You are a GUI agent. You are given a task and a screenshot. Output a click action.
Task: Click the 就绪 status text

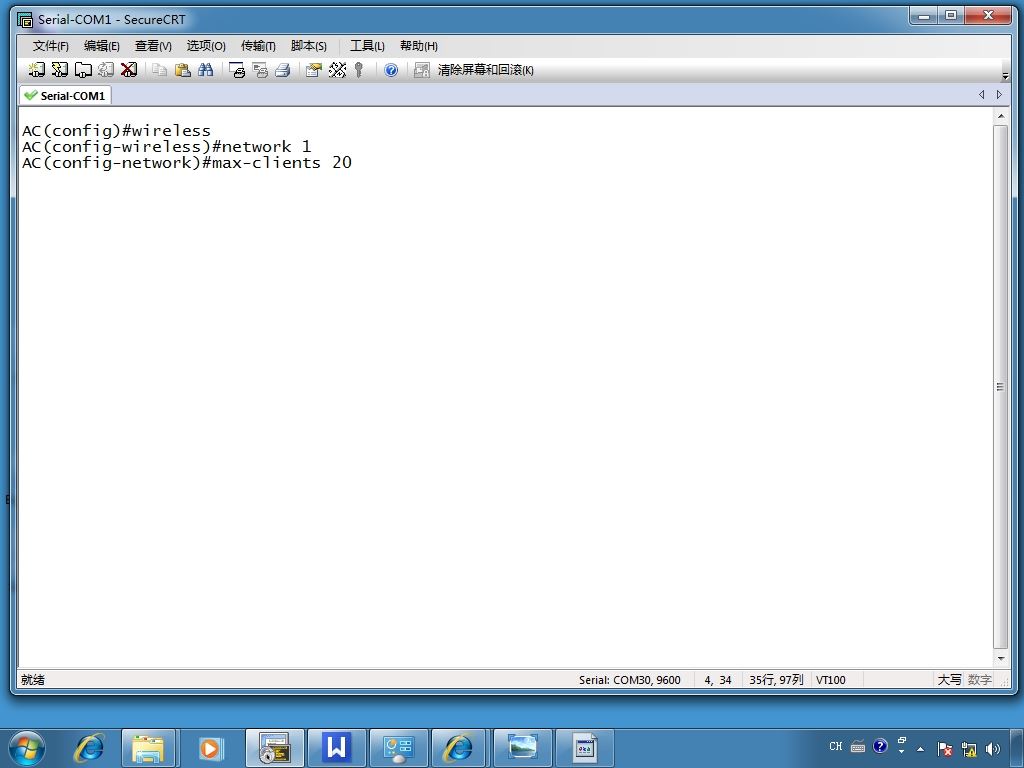pos(33,680)
